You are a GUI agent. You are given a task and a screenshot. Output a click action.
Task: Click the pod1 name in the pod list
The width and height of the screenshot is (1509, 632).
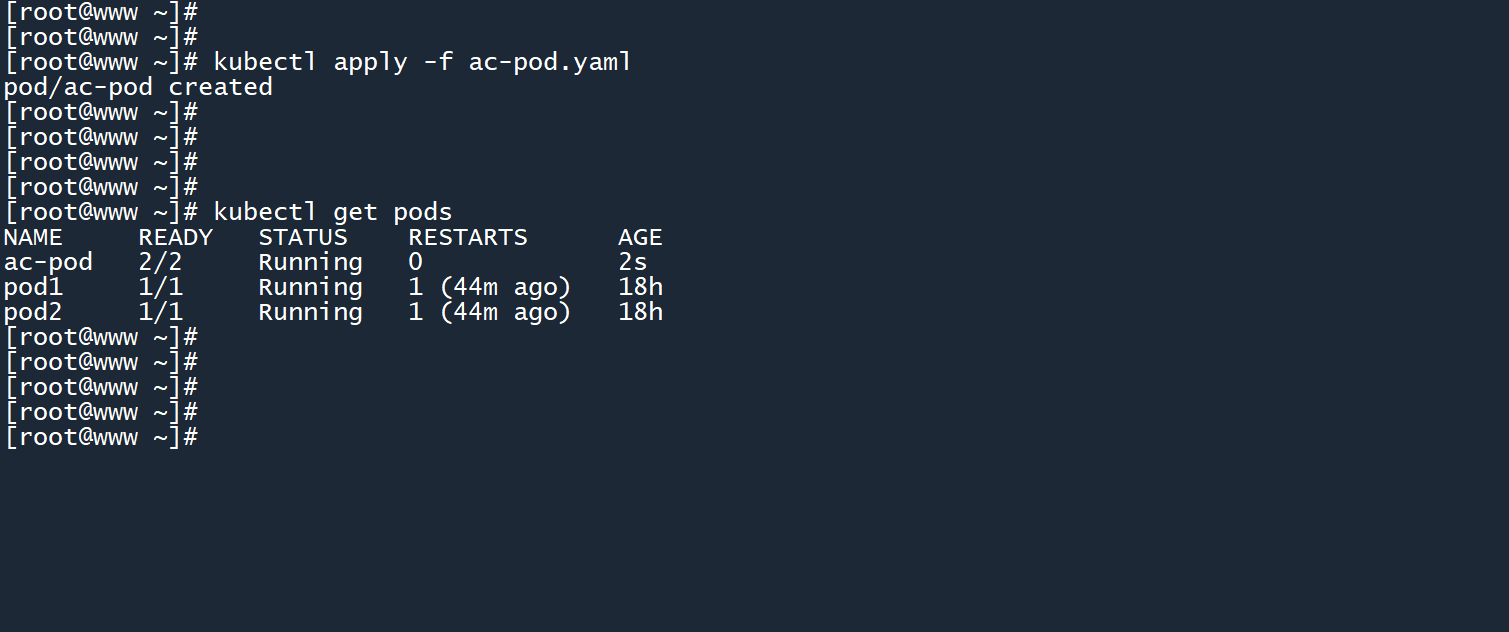click(x=33, y=287)
